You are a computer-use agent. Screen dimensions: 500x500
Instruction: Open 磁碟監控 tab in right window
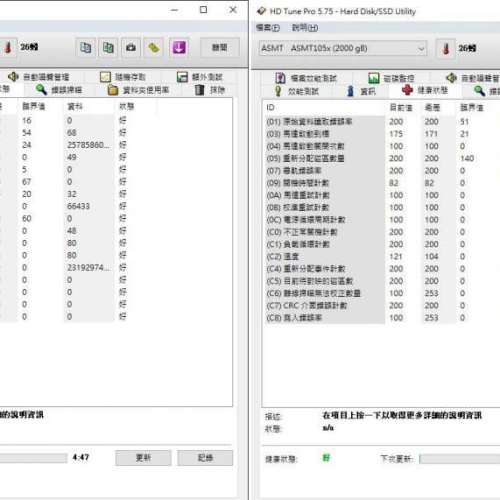391,78
